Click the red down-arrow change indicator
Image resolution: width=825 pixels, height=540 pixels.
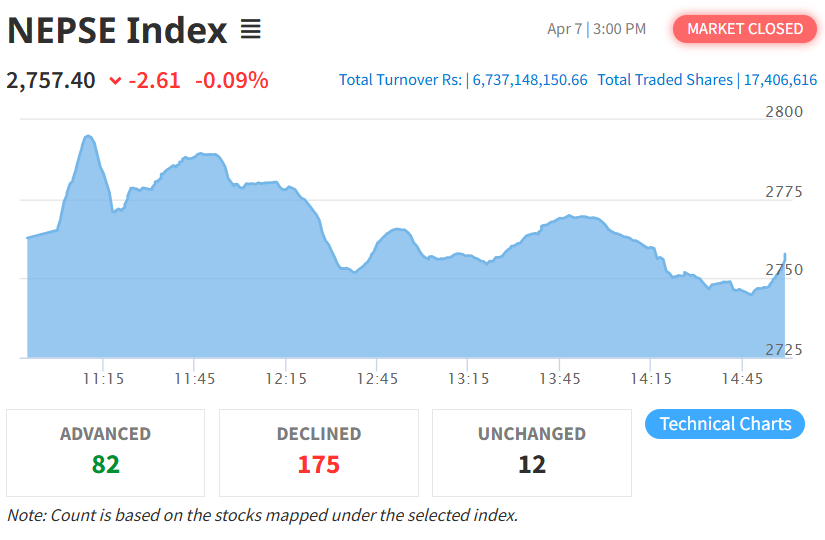point(115,81)
